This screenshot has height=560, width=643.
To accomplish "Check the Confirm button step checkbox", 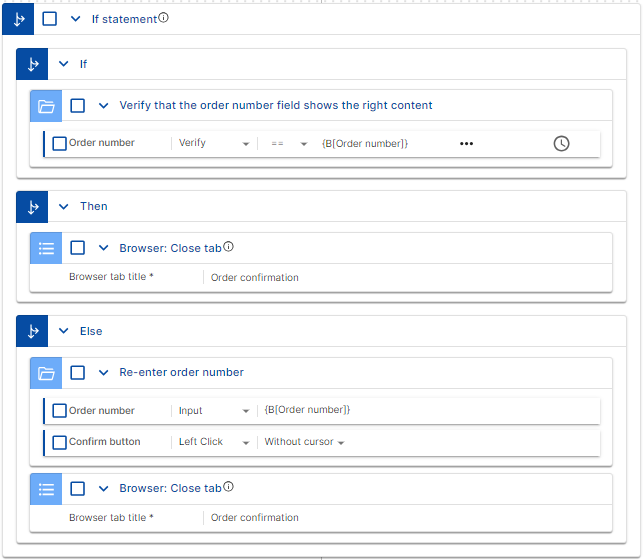I will pos(60,442).
